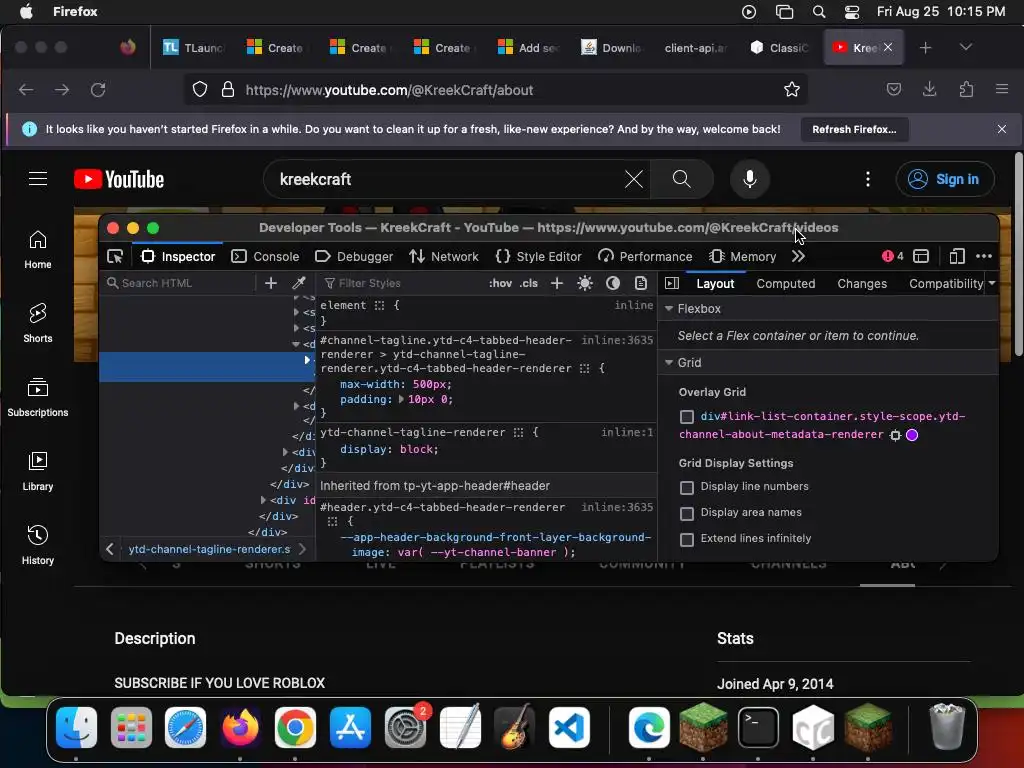1024x768 pixels.
Task: Open Visual Studio Code from the Dock
Action: coord(569,728)
